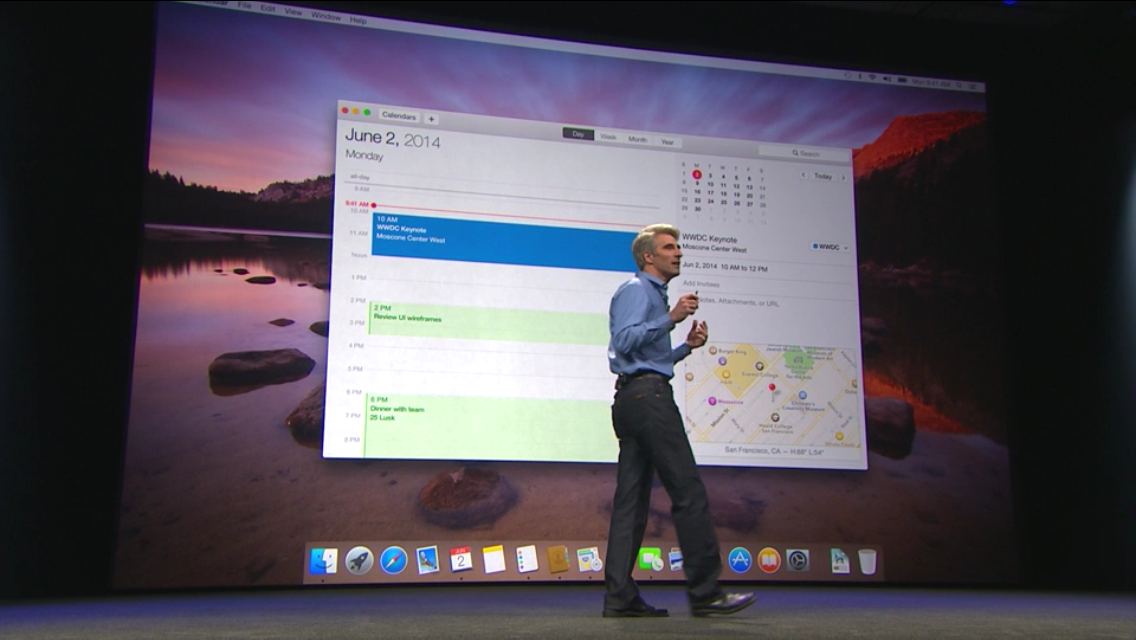The width and height of the screenshot is (1136, 640).
Task: Select today's date 2 in mini calendar
Action: point(696,174)
